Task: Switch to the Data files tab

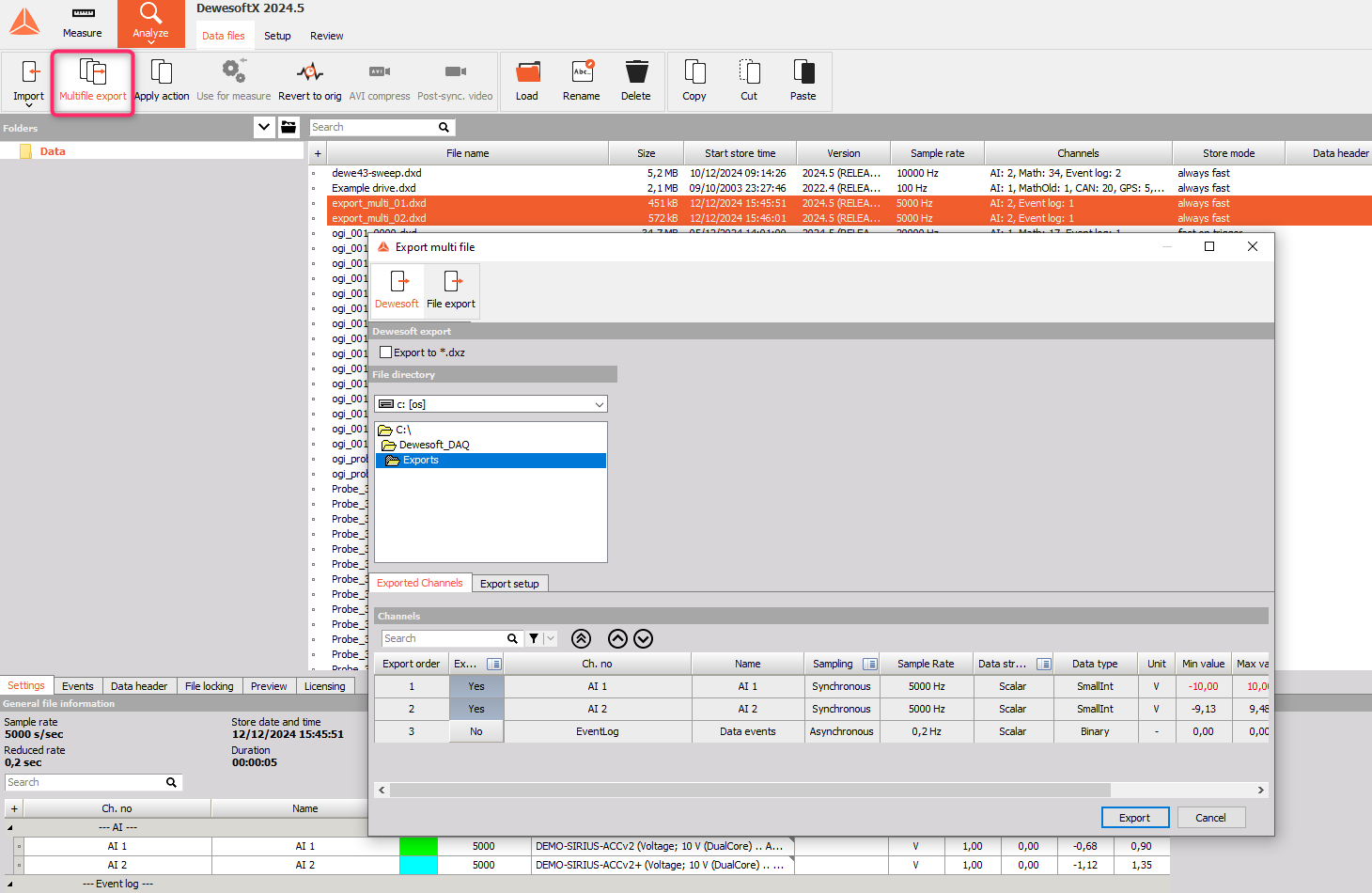Action: (224, 36)
